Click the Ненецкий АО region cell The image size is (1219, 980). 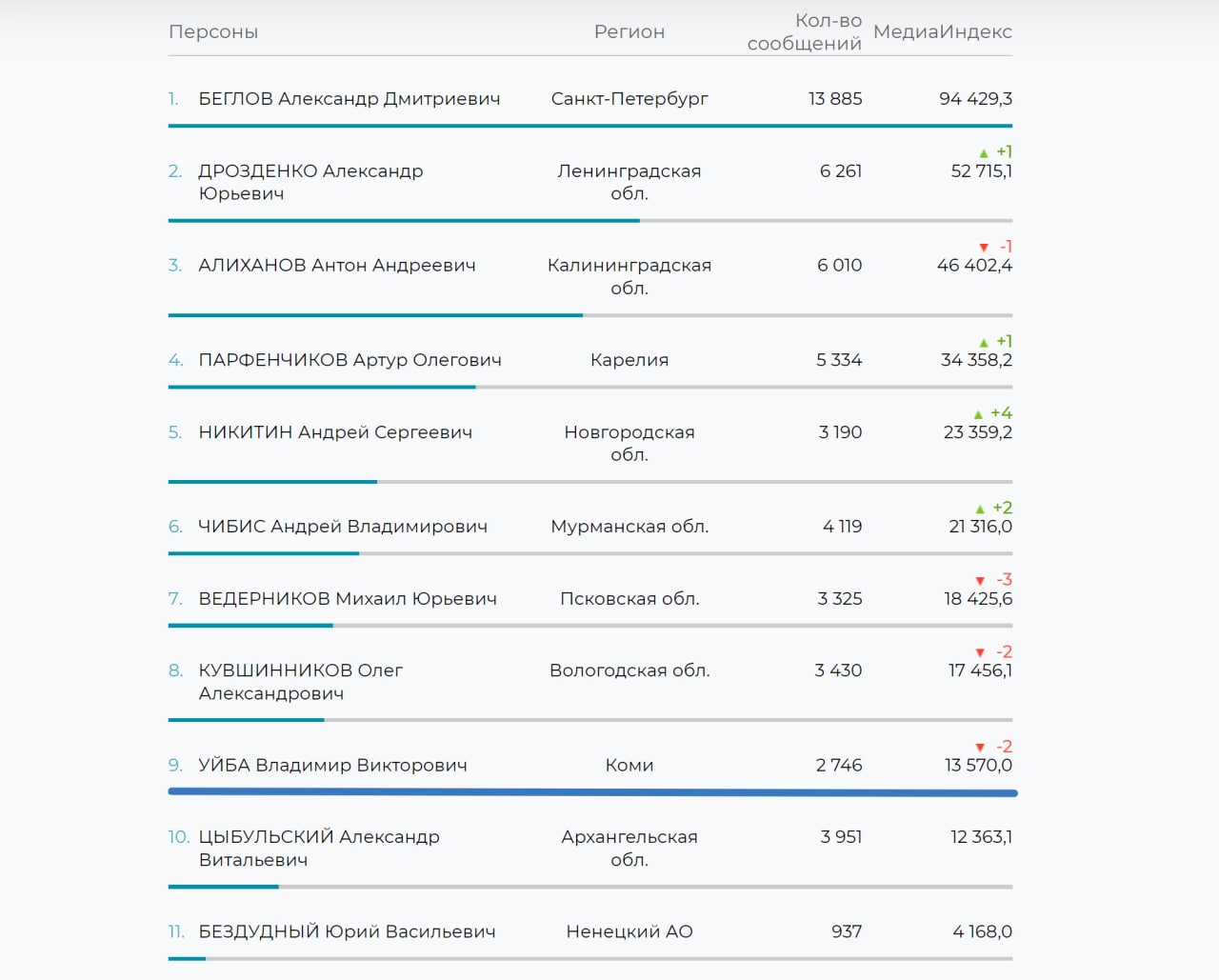[629, 931]
